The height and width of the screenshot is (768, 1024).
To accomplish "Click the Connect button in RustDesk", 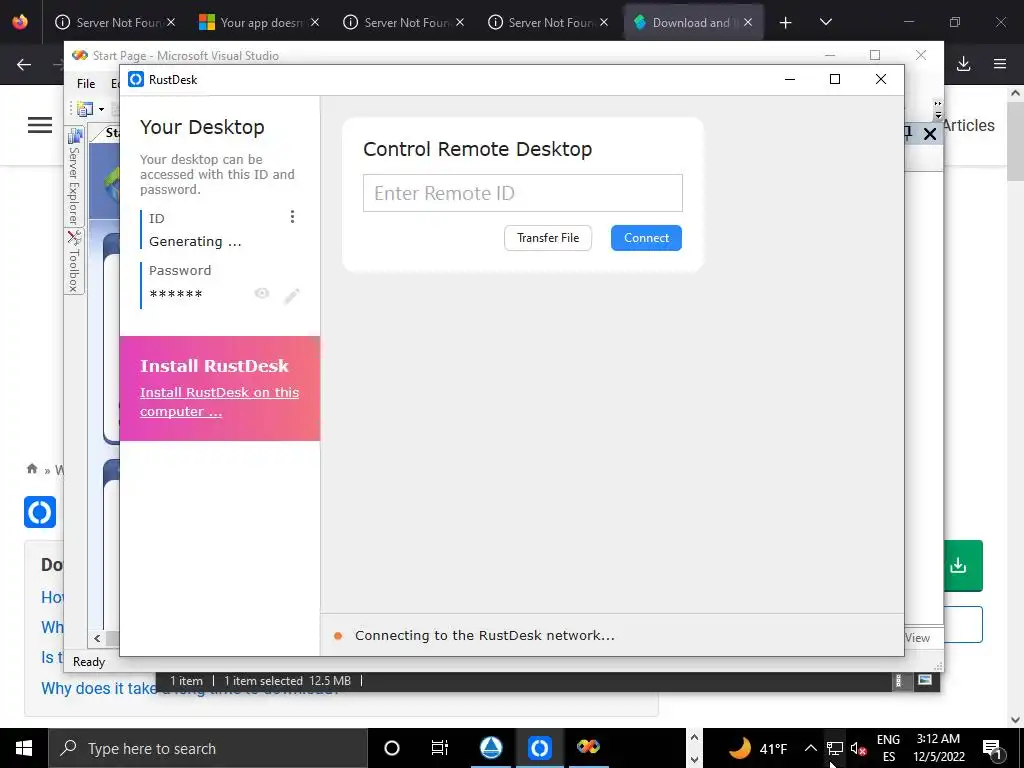I will (646, 238).
